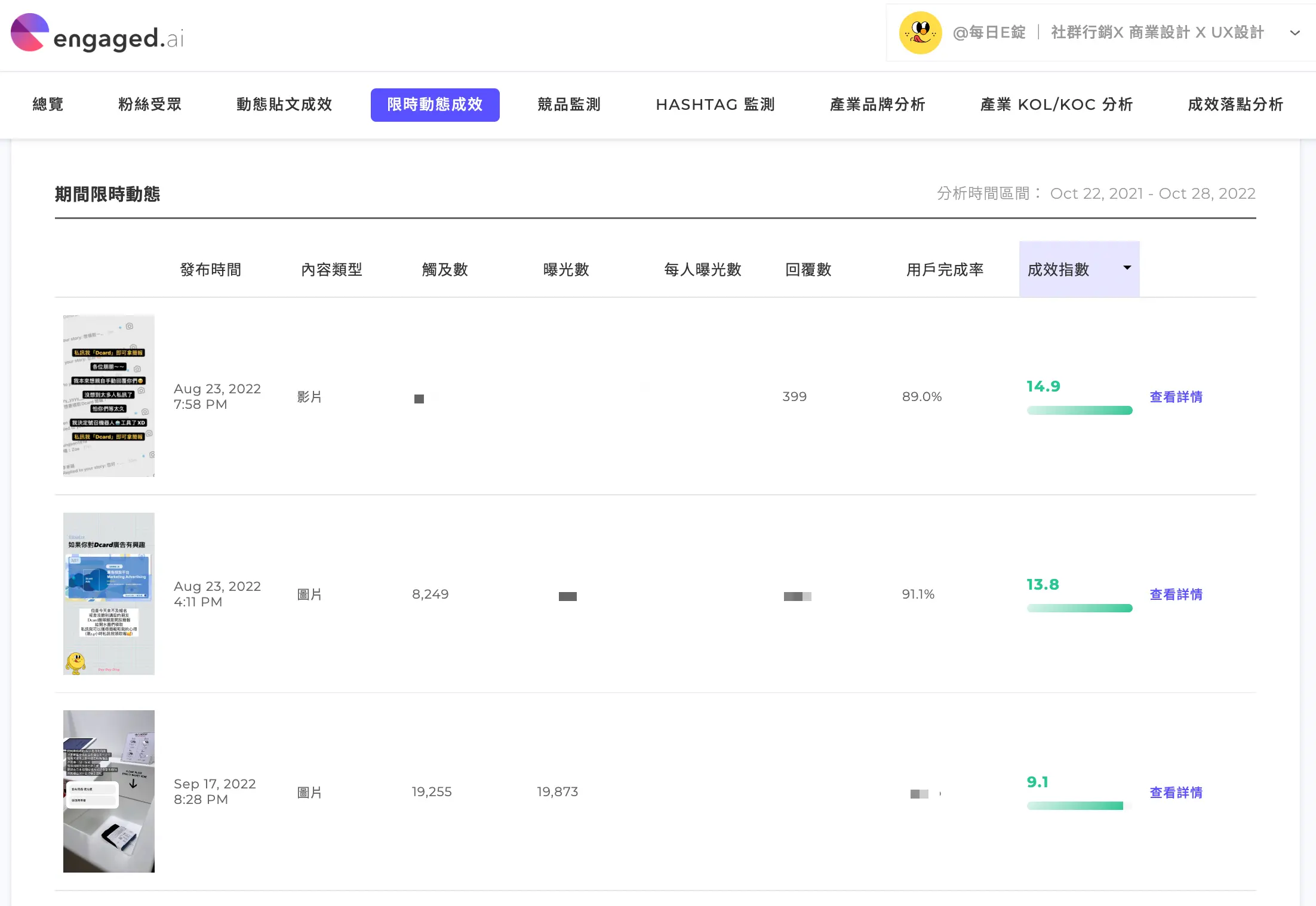The height and width of the screenshot is (906, 1316).
Task: Open the 總覽 tab
Action: pos(48,104)
